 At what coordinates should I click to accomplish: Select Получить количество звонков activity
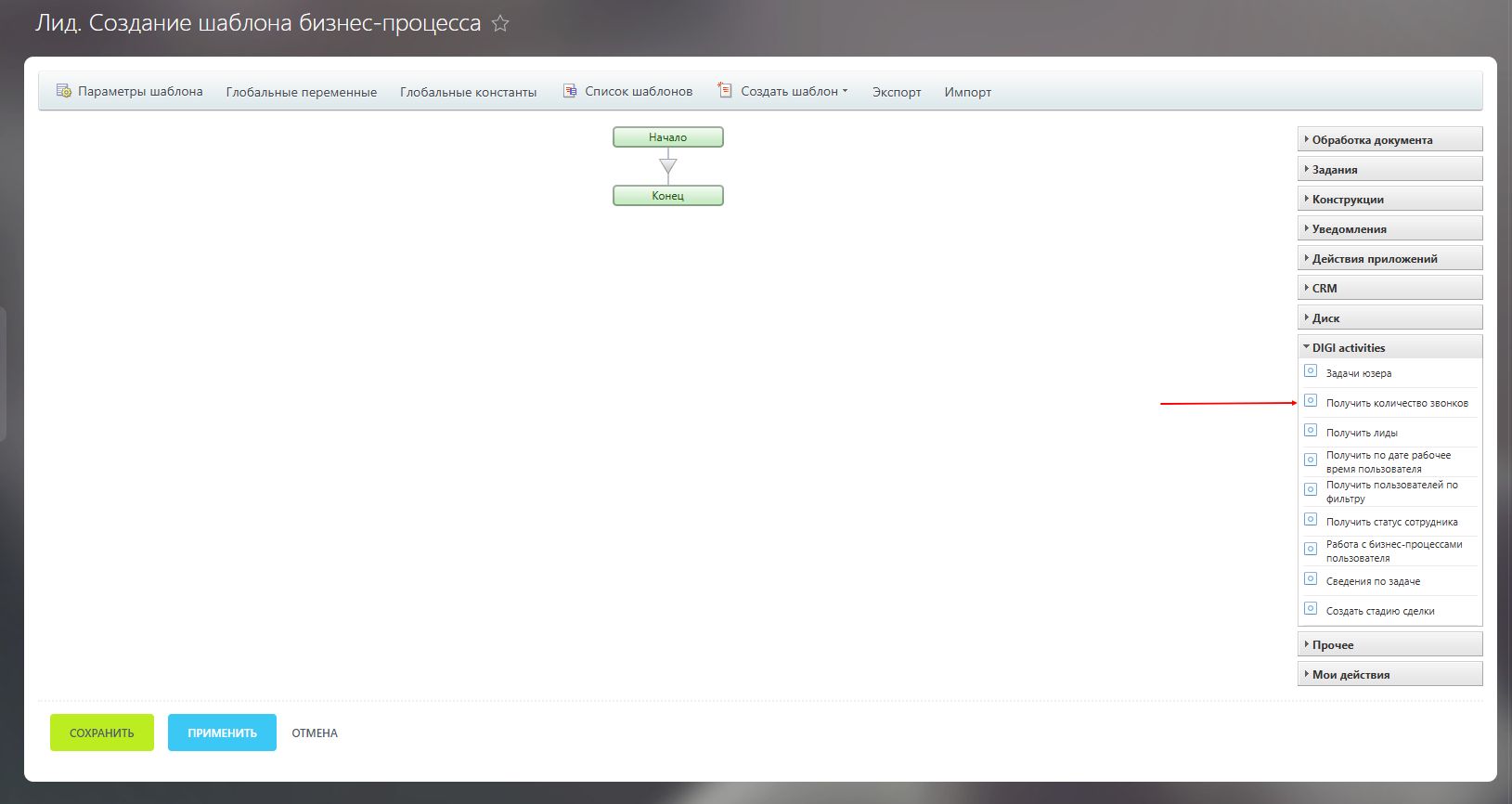coord(1397,403)
